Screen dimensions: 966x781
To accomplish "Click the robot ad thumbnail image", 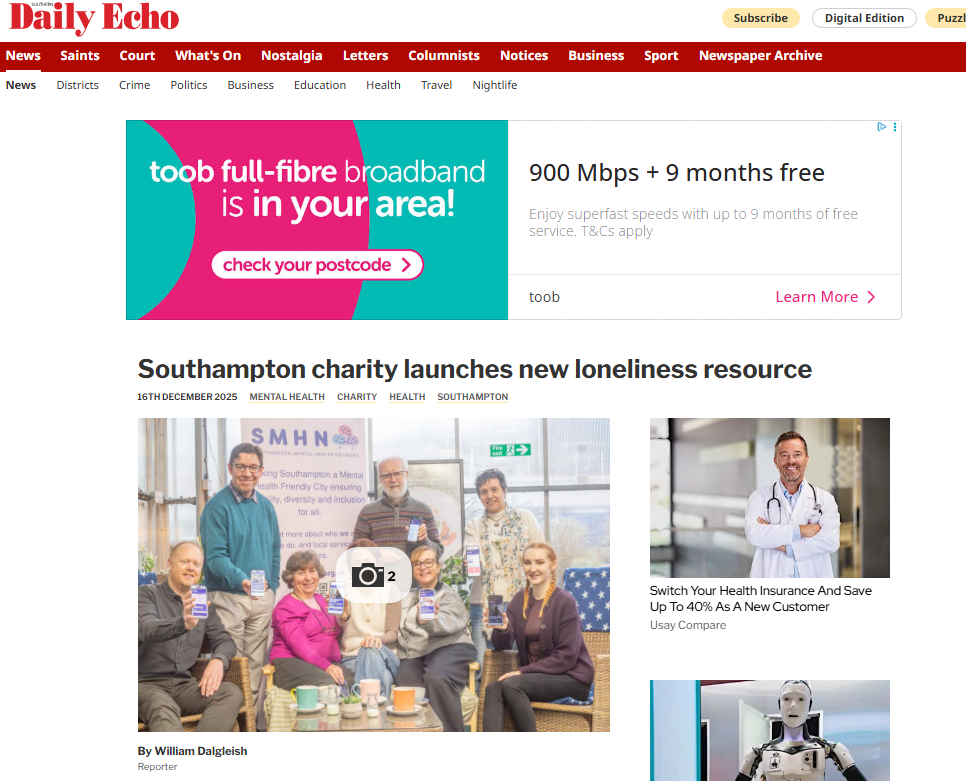I will point(769,730).
